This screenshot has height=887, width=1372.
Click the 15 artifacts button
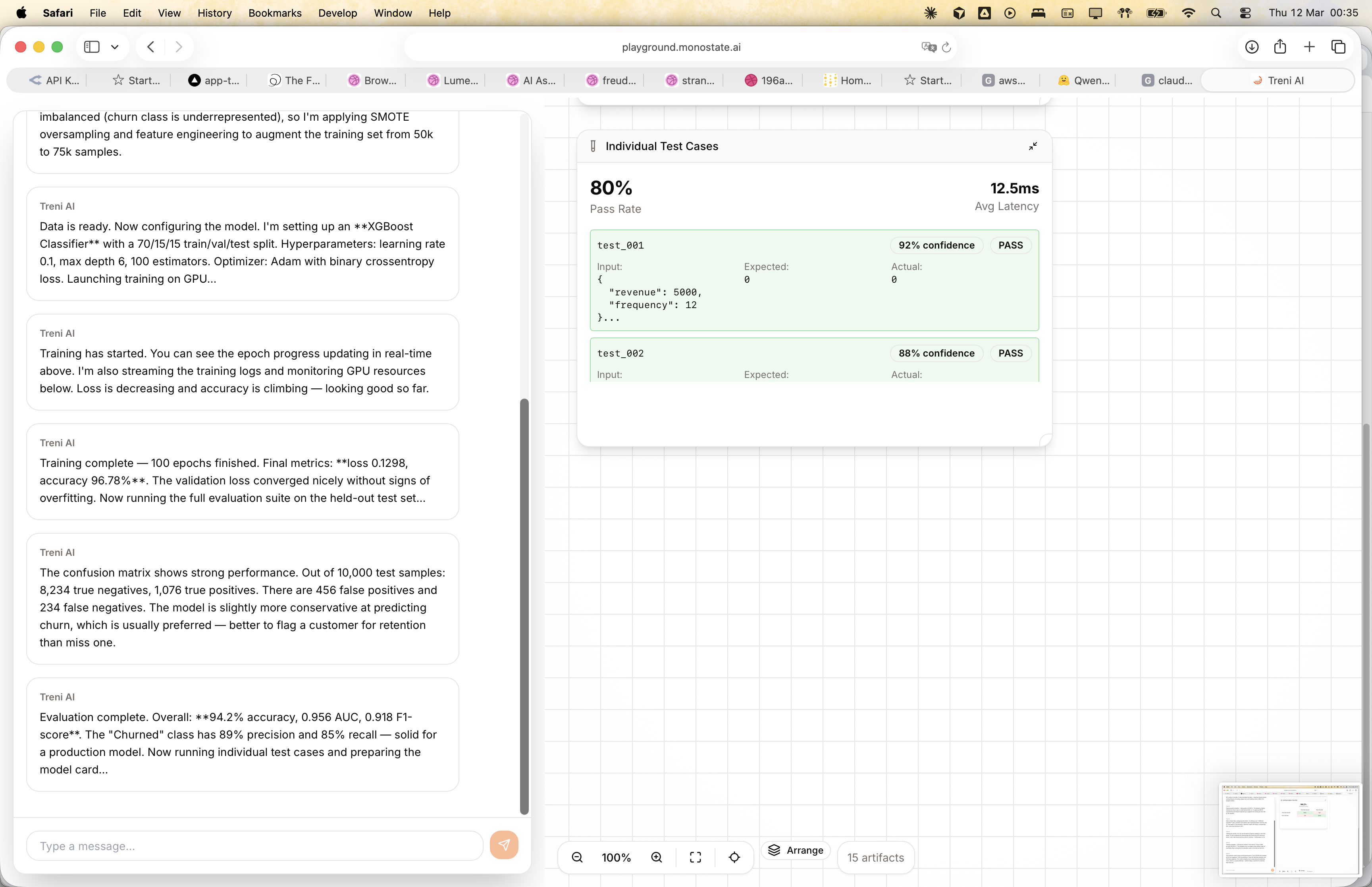tap(875, 857)
